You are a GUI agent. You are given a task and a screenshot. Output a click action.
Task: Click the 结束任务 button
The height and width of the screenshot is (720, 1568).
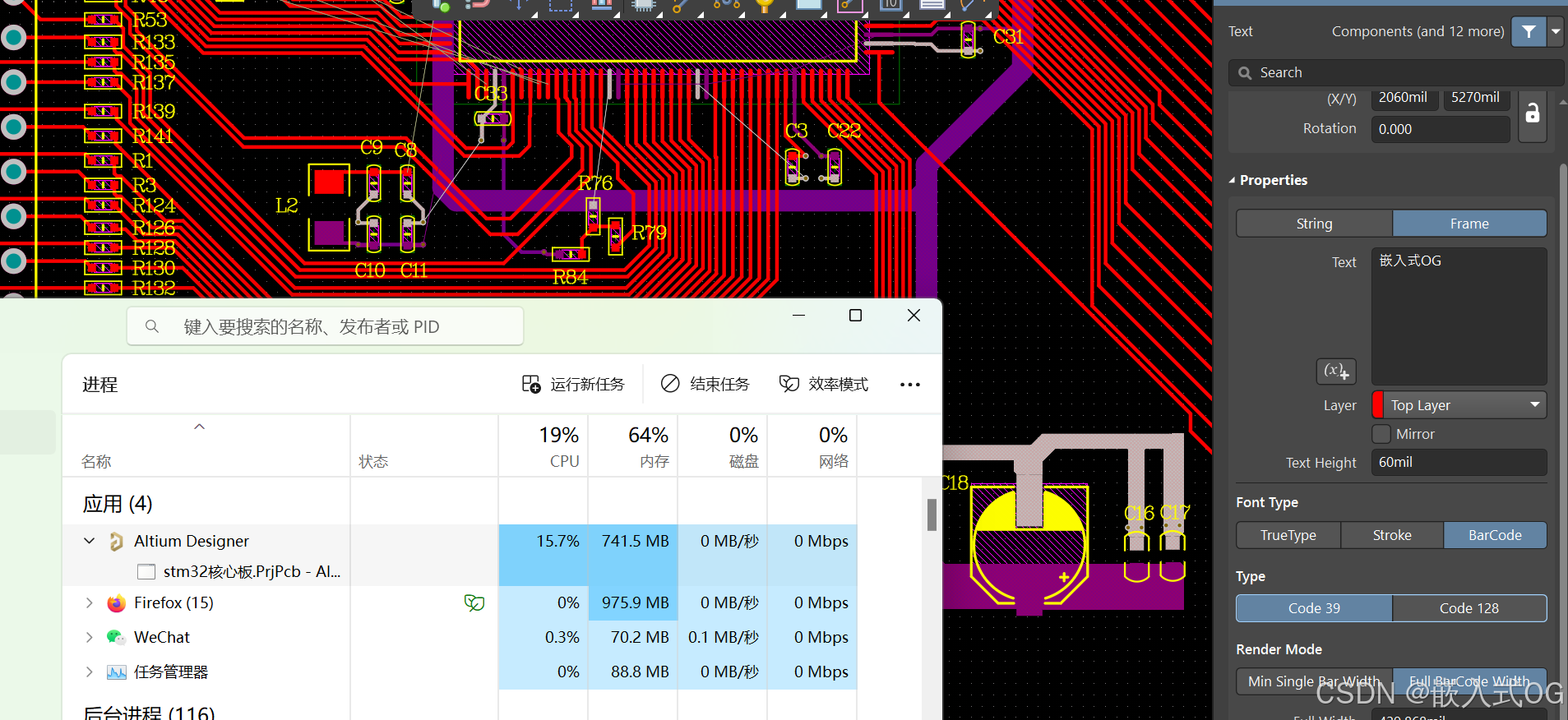point(705,384)
